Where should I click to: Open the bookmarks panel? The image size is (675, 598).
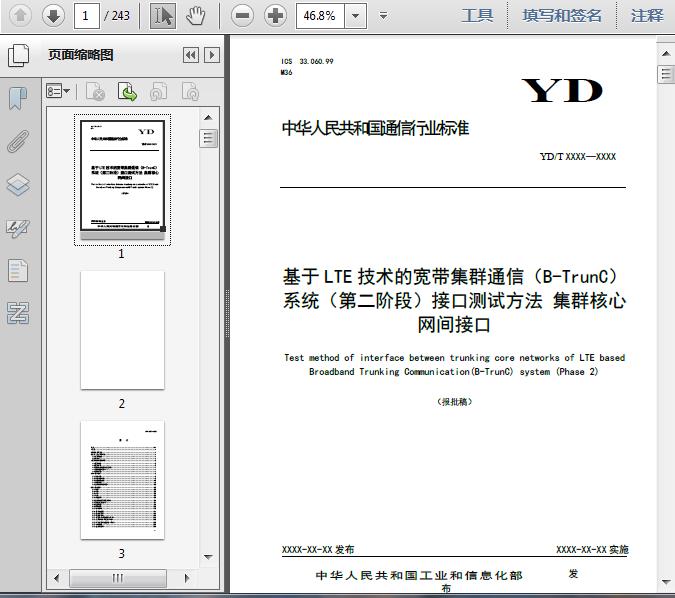tap(18, 98)
